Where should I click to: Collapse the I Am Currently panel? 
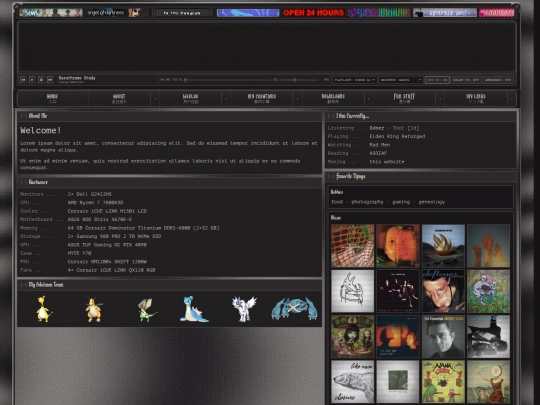[x=331, y=116]
